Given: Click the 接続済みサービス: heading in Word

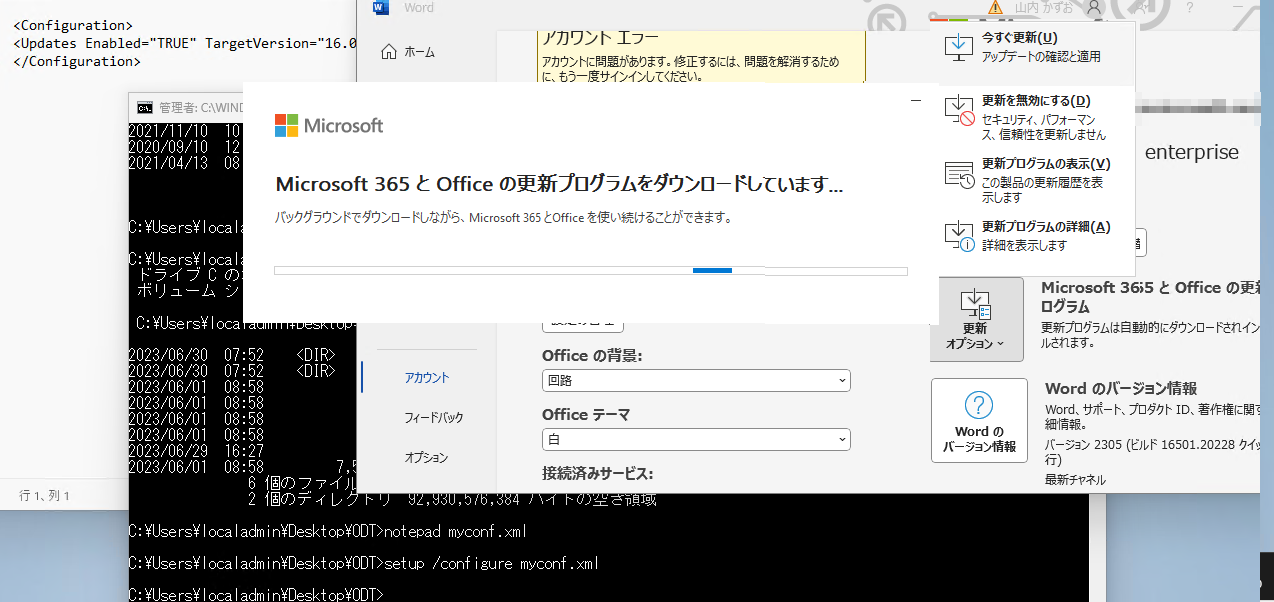Looking at the screenshot, I should coord(597,473).
